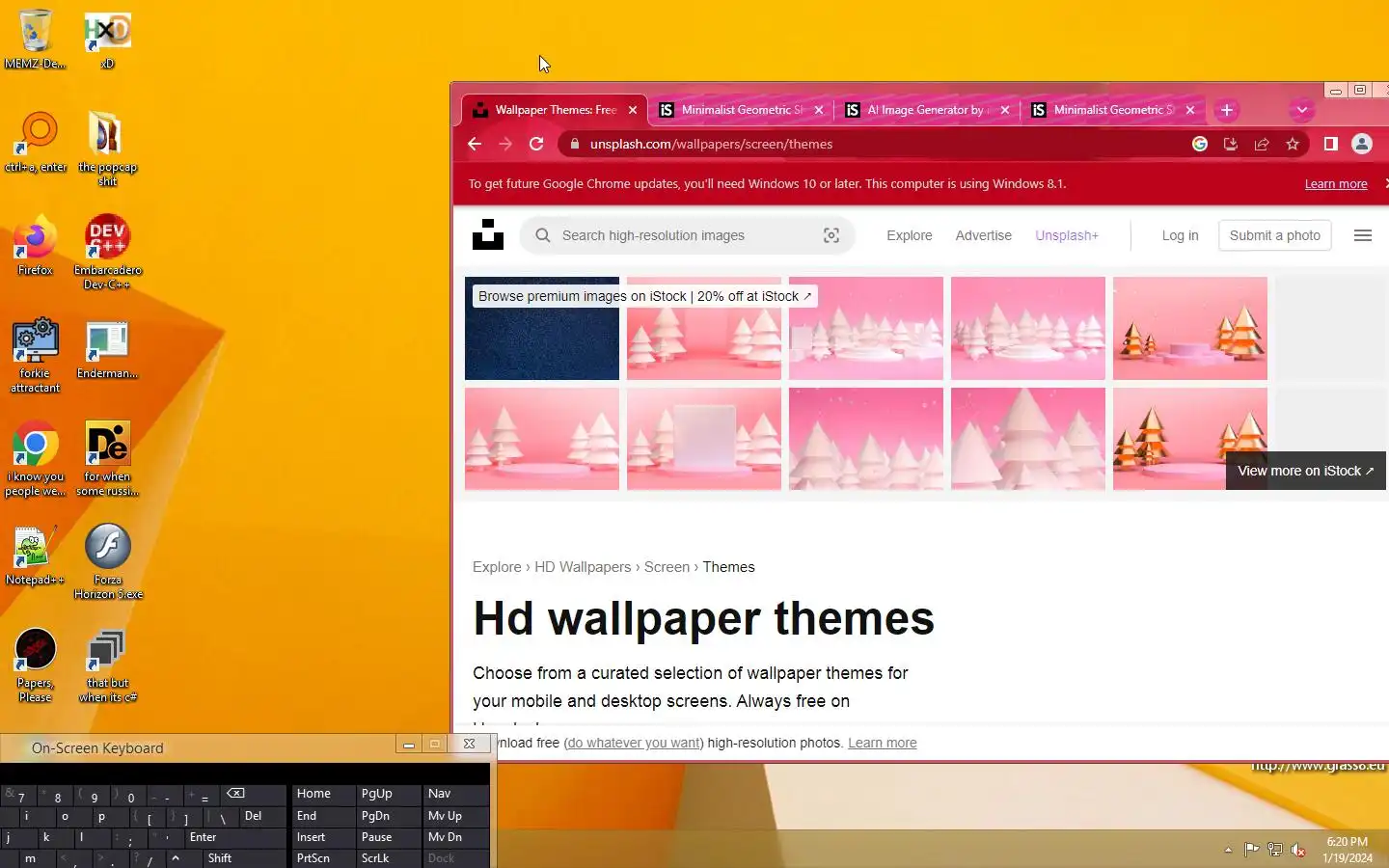Screen dimensions: 1389x868
Task: Click the visual search camera icon
Action: [x=831, y=235]
